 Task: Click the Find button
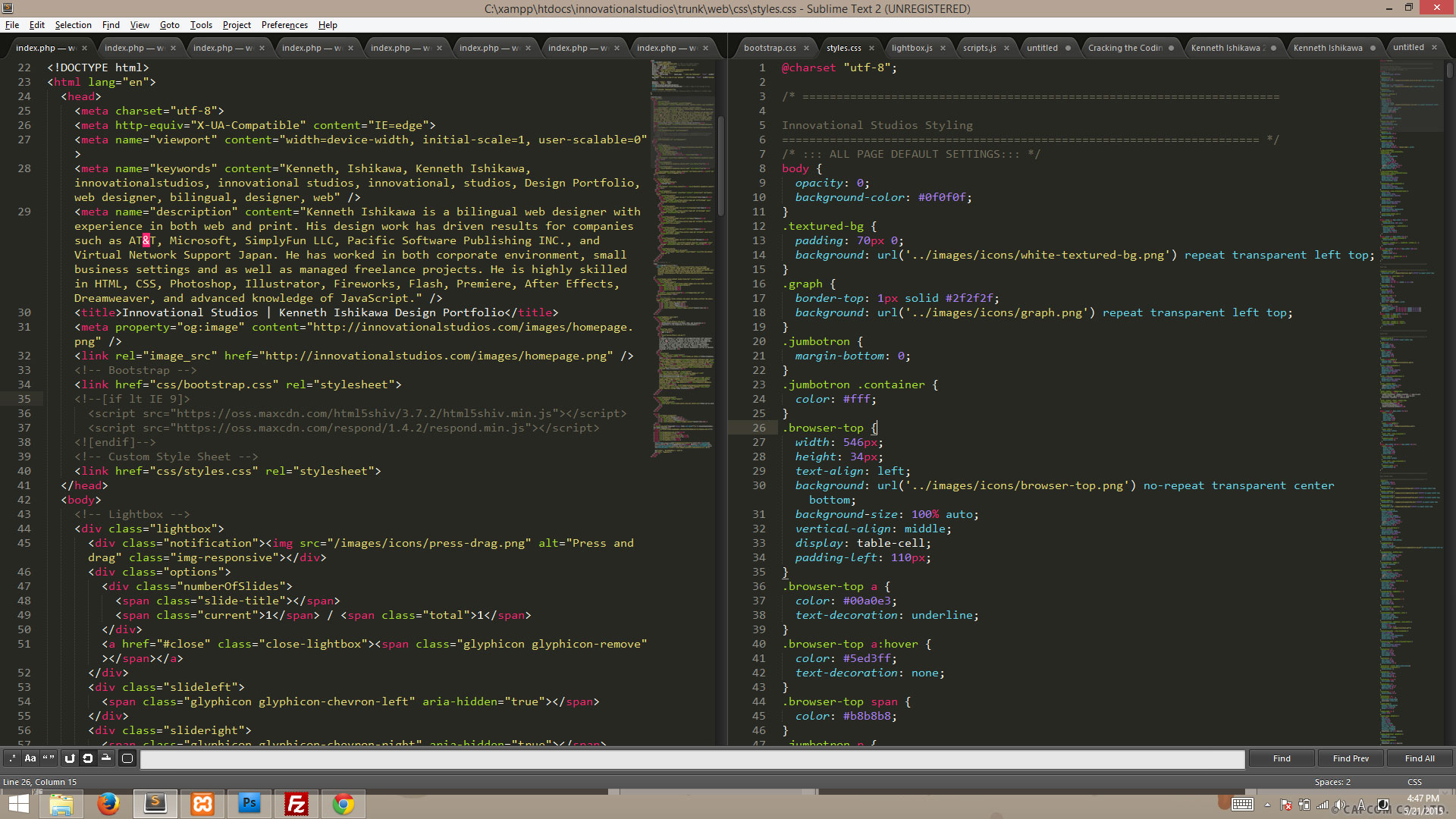click(1282, 758)
